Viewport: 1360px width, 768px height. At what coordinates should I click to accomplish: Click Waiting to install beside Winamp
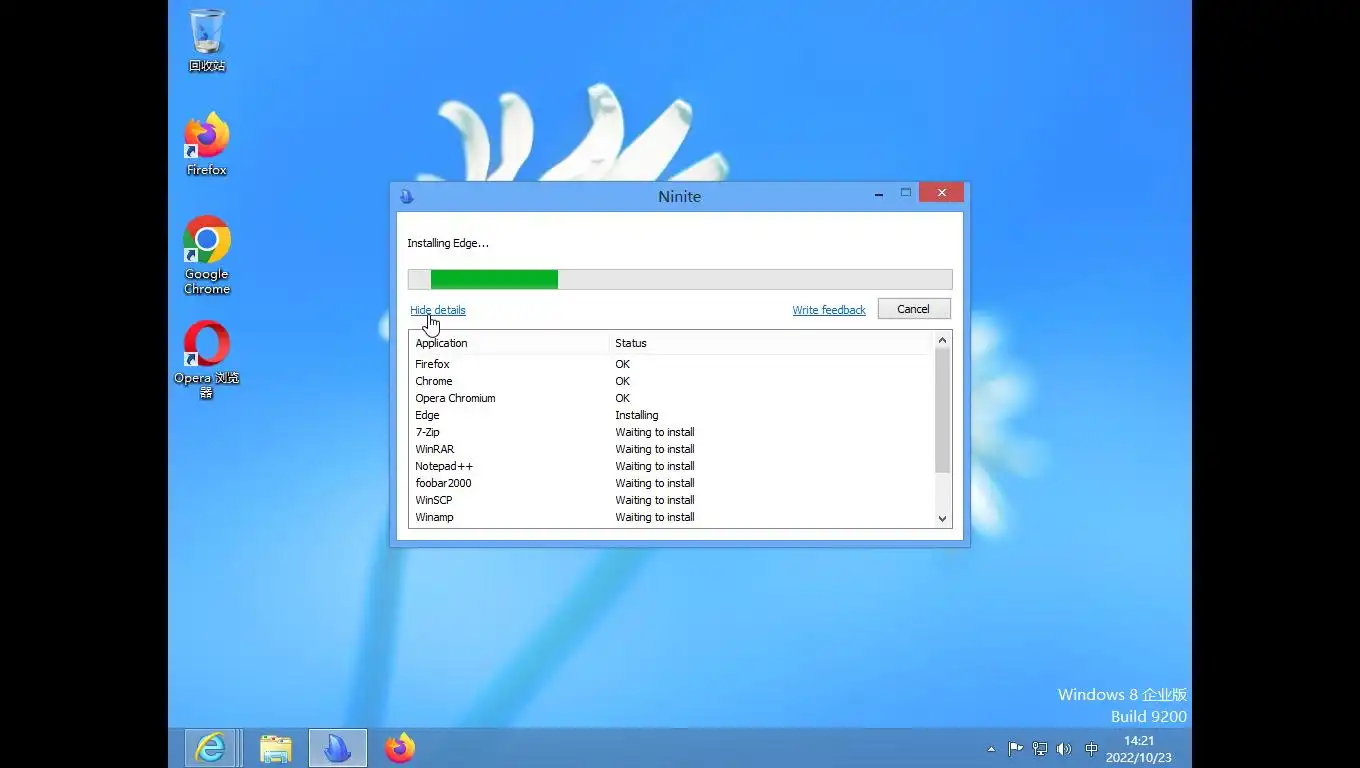coord(655,517)
